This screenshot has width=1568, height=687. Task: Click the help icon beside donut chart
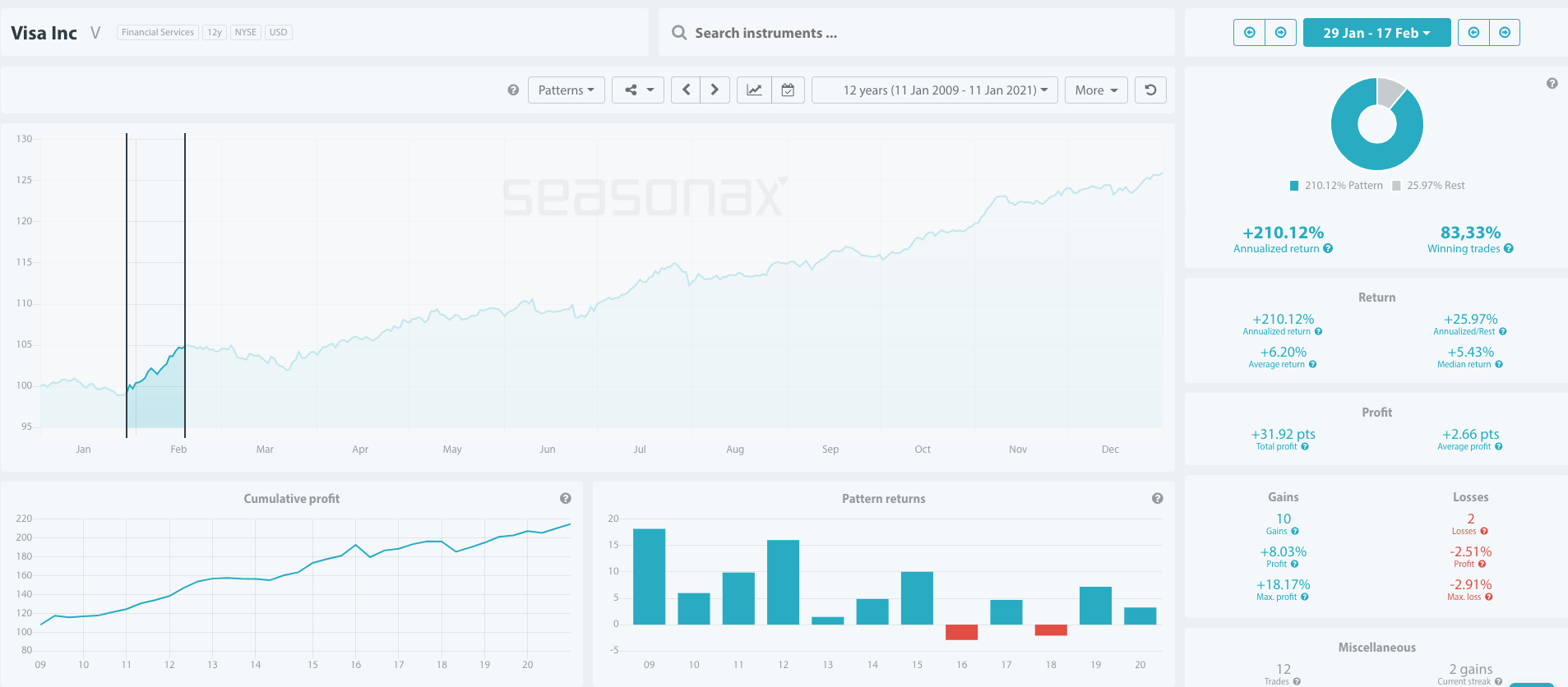tap(1552, 83)
